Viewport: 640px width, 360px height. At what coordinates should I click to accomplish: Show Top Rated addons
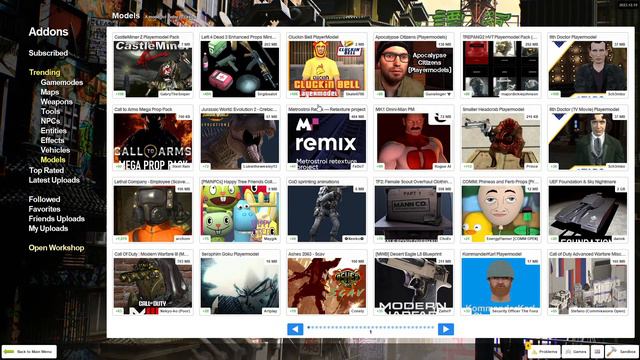46,170
